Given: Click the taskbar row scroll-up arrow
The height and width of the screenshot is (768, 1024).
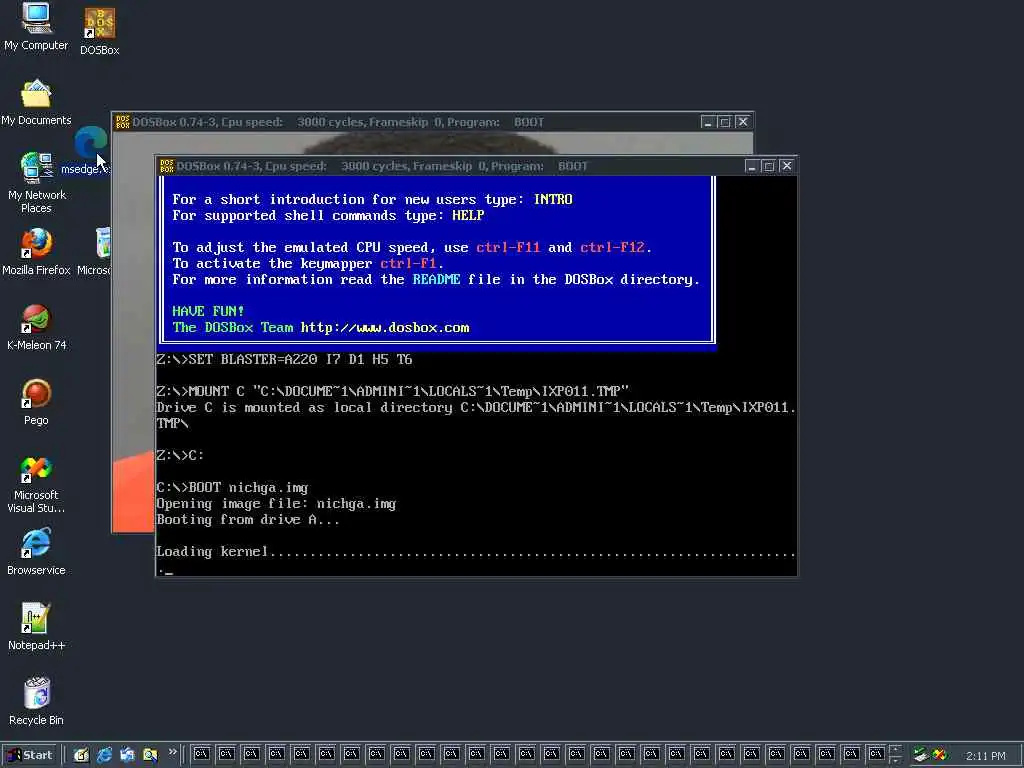Looking at the screenshot, I should [895, 750].
